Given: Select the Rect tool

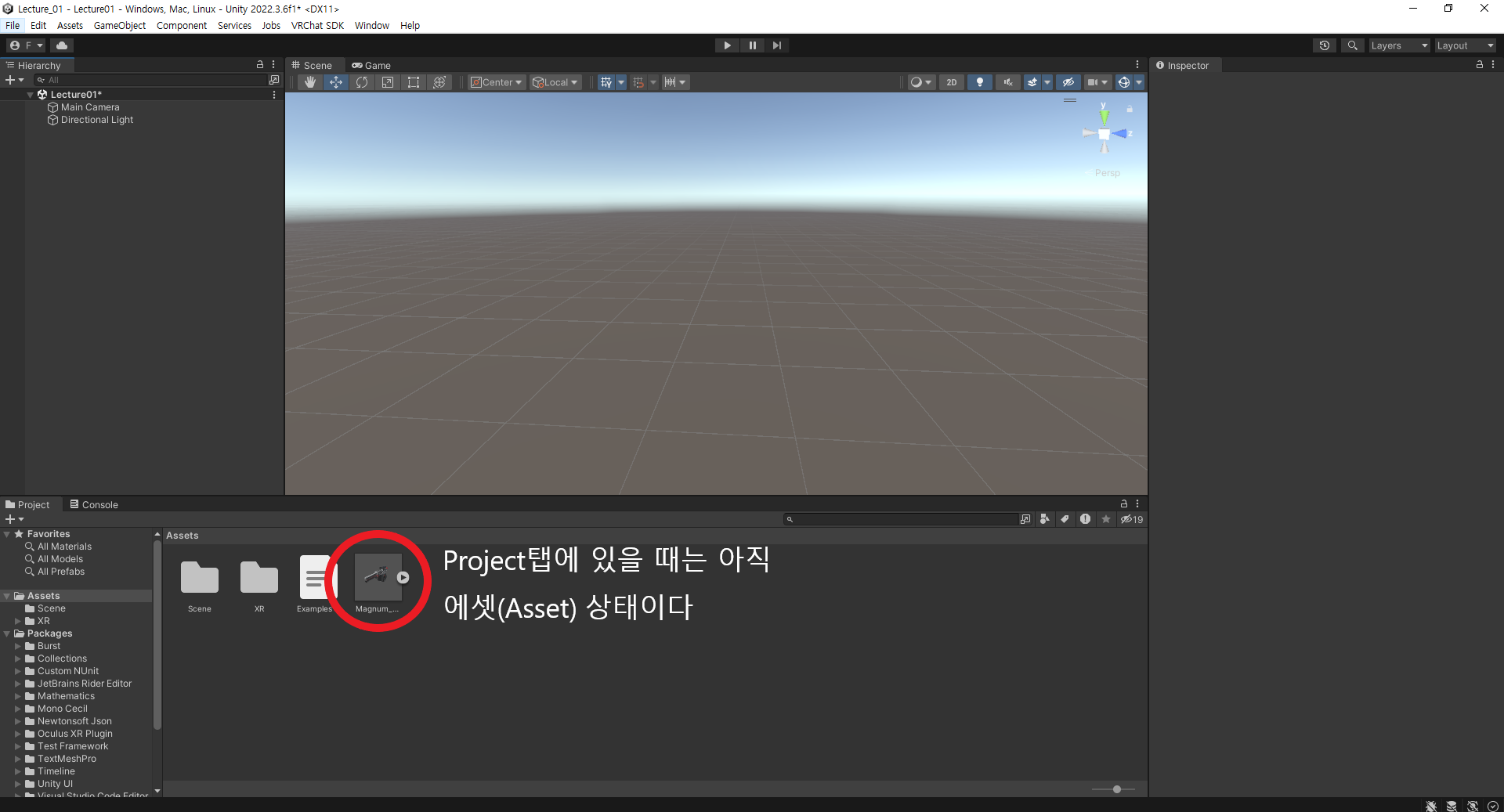Looking at the screenshot, I should coord(414,82).
